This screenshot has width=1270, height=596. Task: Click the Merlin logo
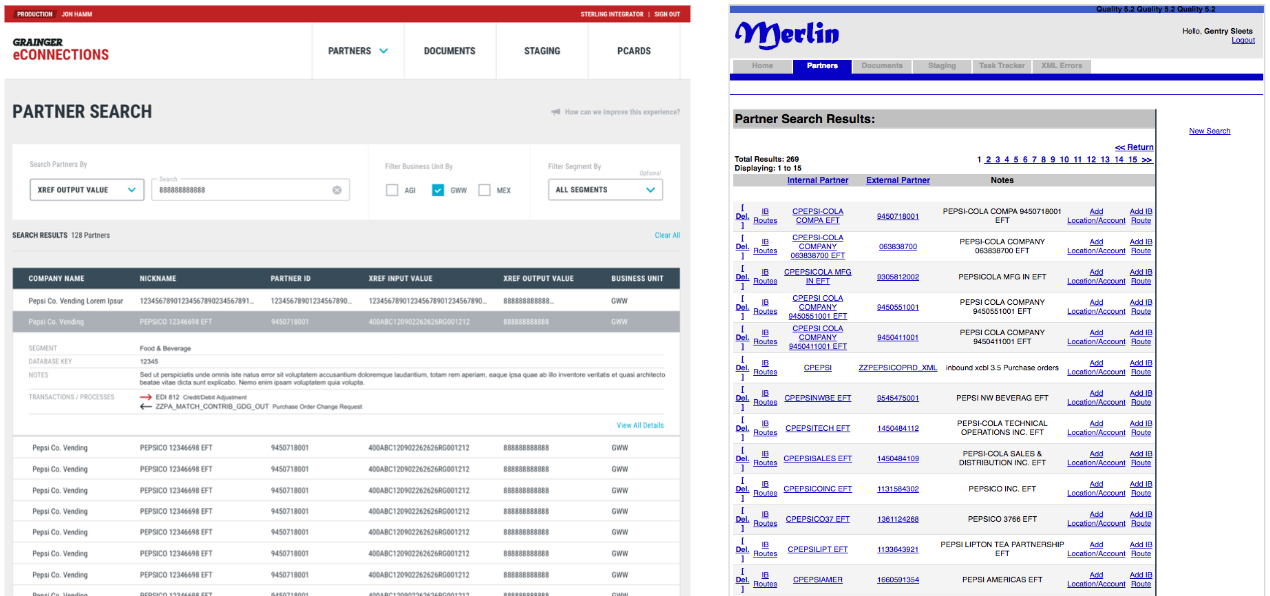[x=787, y=34]
